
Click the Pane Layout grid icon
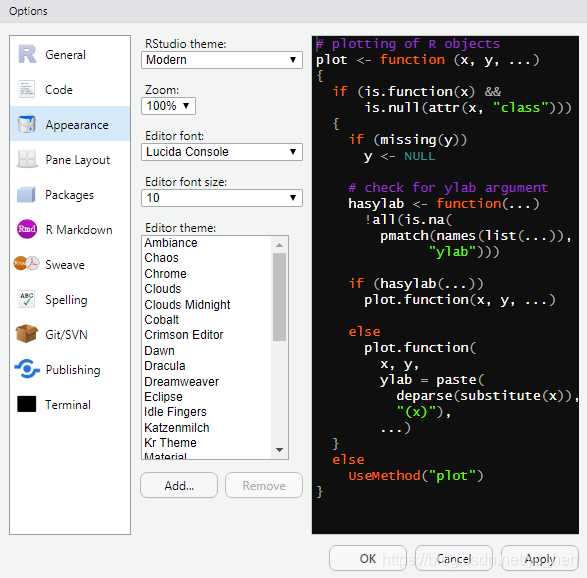[27, 159]
